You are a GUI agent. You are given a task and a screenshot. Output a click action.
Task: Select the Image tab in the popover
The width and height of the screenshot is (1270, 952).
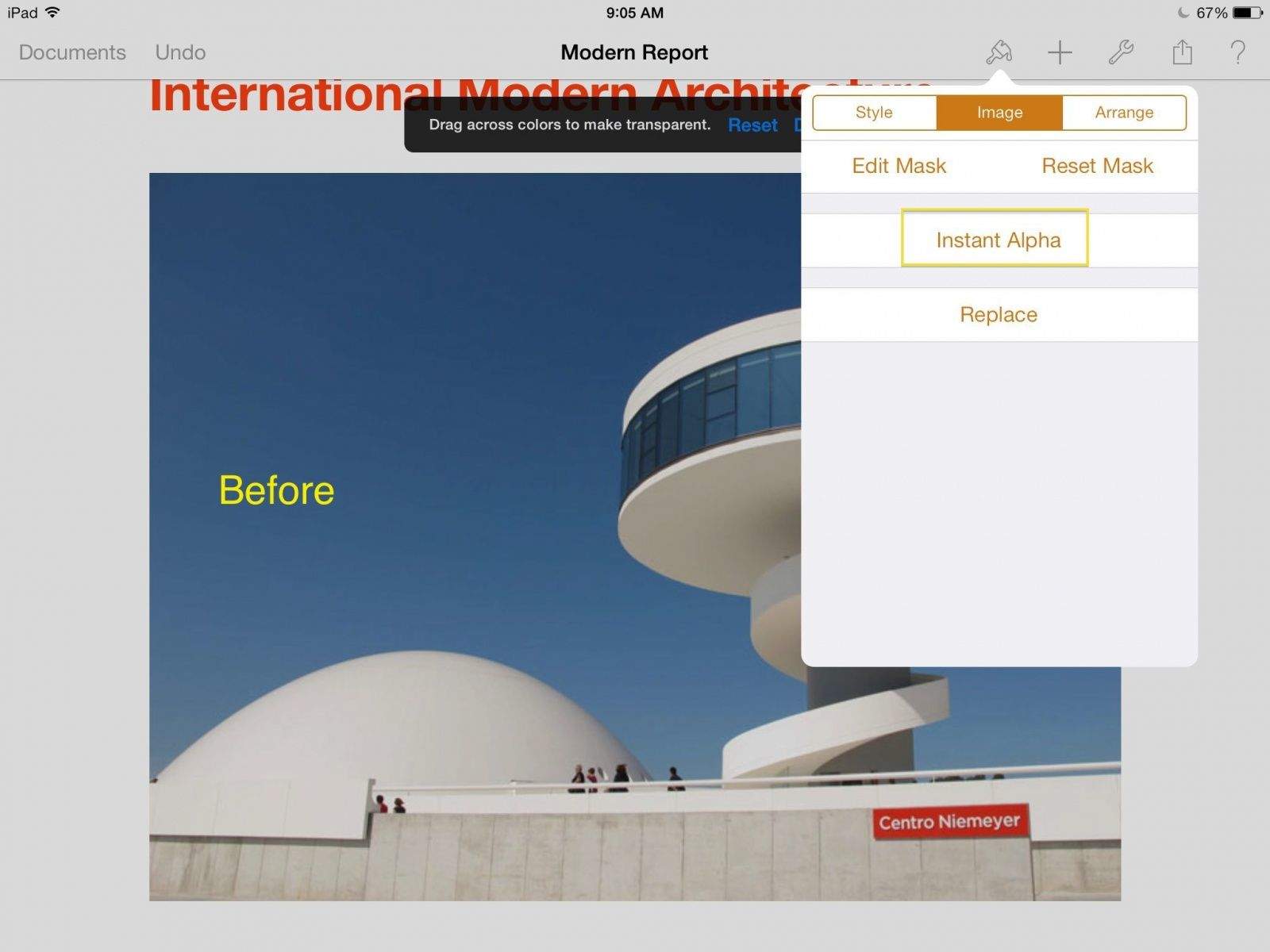click(x=999, y=113)
